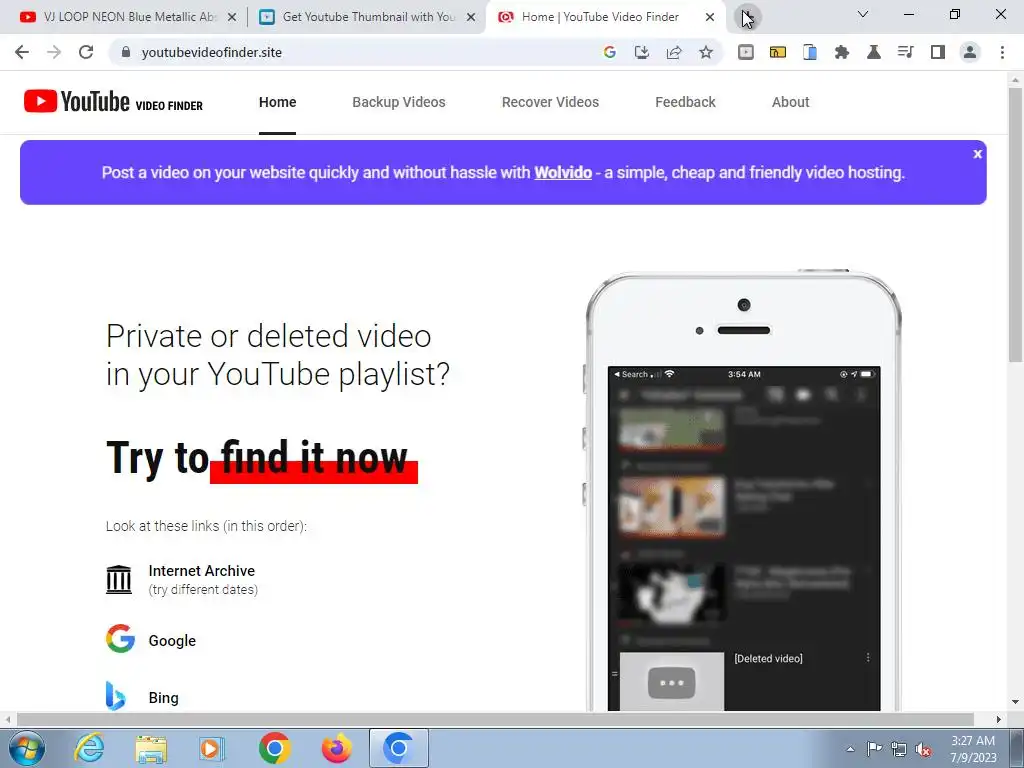Image resolution: width=1024 pixels, height=768 pixels.
Task: Follow the Wolvido link in the banner
Action: click(x=563, y=172)
